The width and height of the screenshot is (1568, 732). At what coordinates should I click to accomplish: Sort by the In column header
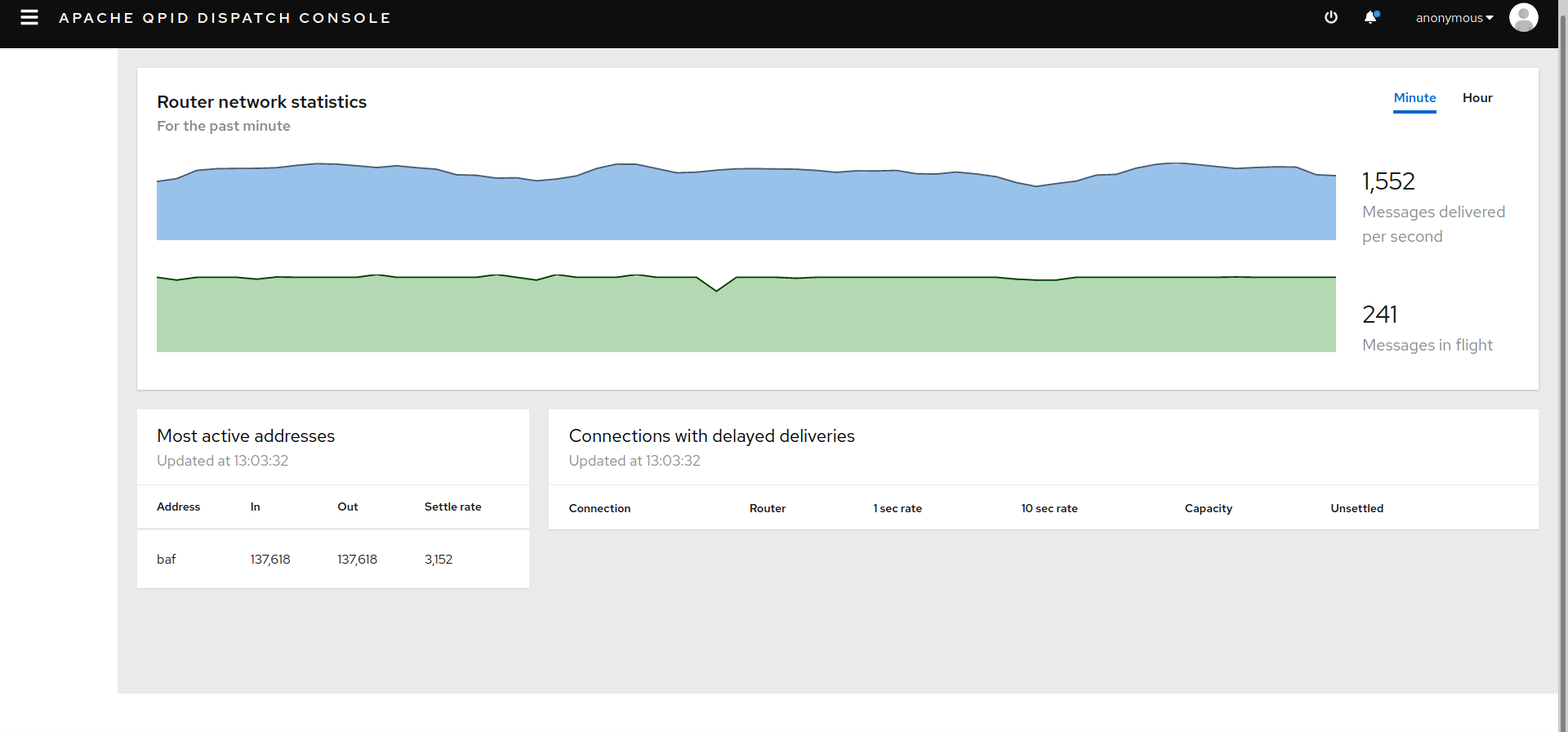click(x=255, y=507)
